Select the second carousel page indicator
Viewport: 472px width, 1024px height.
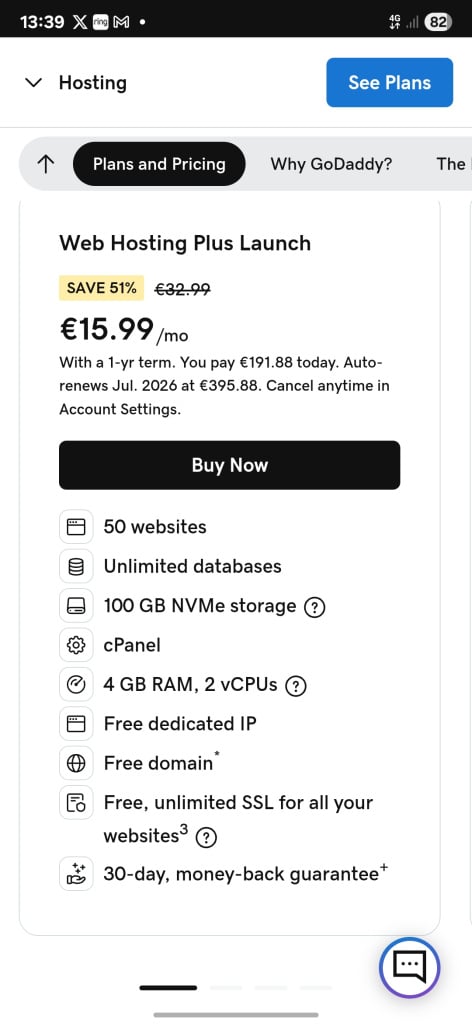coord(226,987)
